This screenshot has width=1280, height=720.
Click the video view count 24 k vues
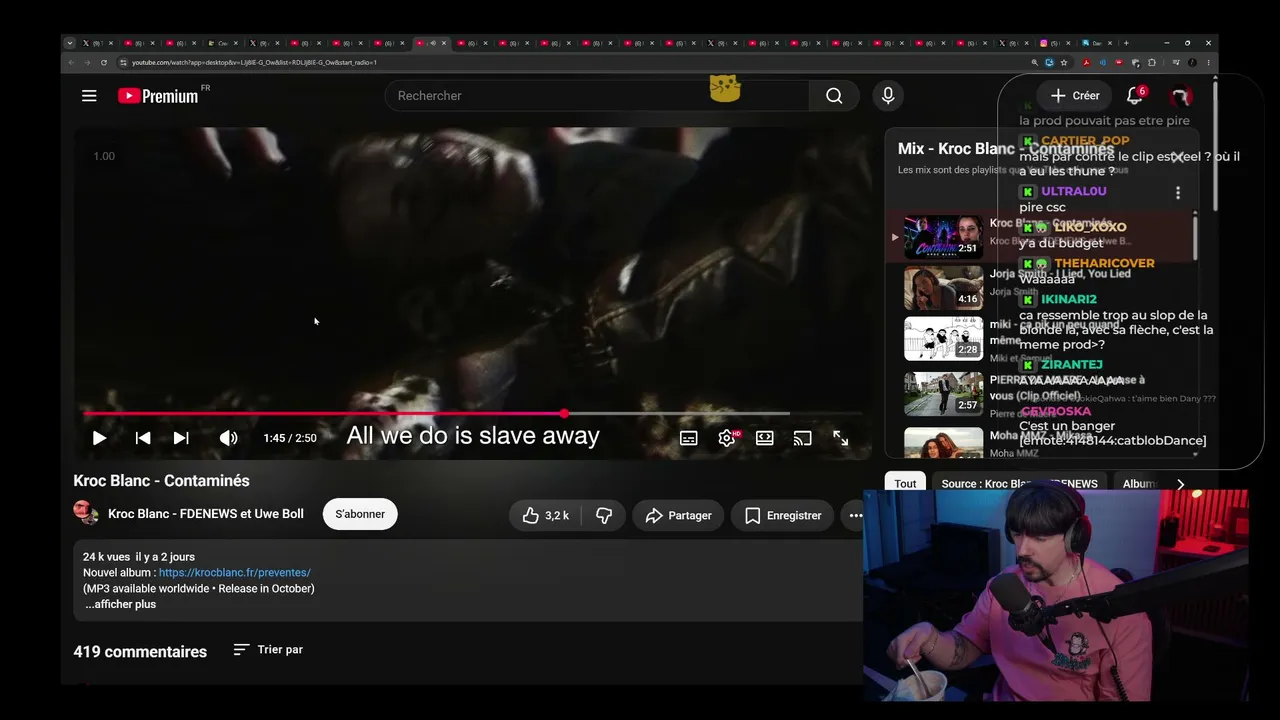coord(107,557)
